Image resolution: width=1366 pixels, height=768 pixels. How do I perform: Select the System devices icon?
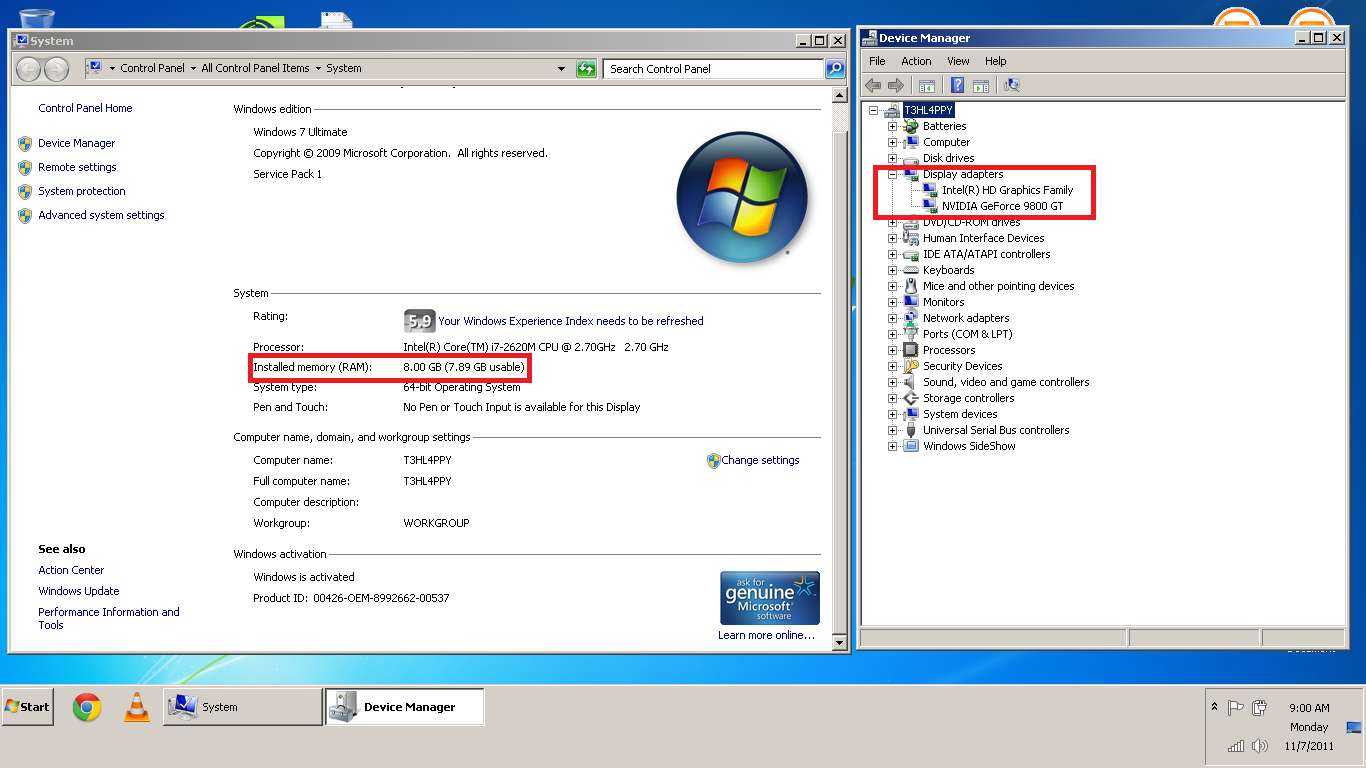911,414
